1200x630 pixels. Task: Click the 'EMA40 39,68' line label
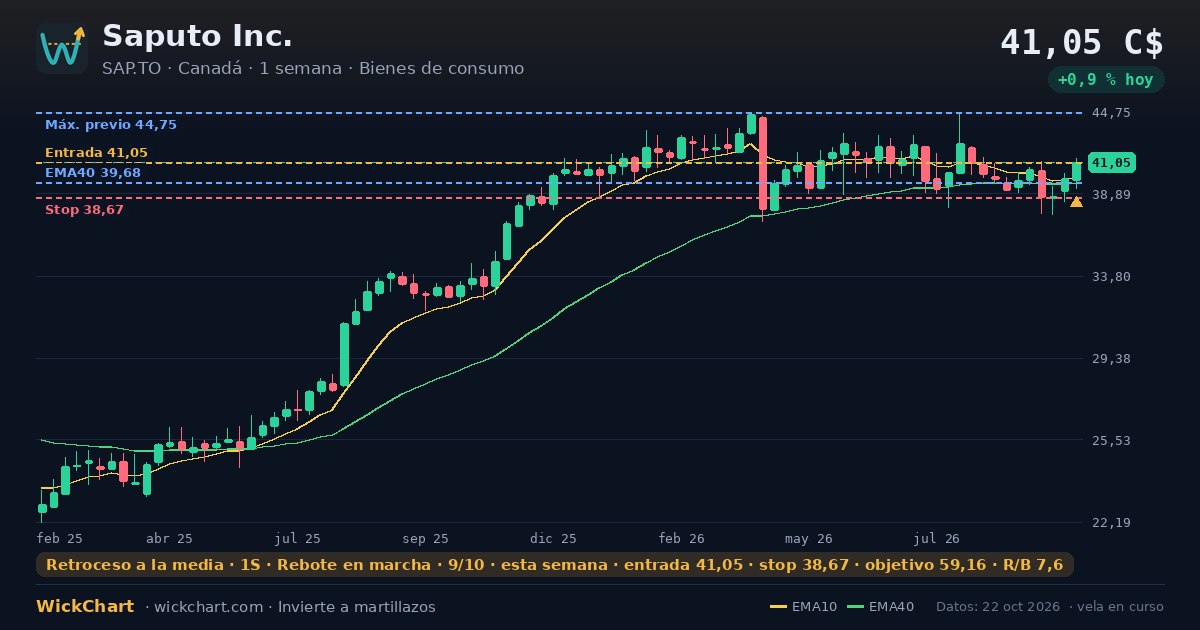coord(93,173)
